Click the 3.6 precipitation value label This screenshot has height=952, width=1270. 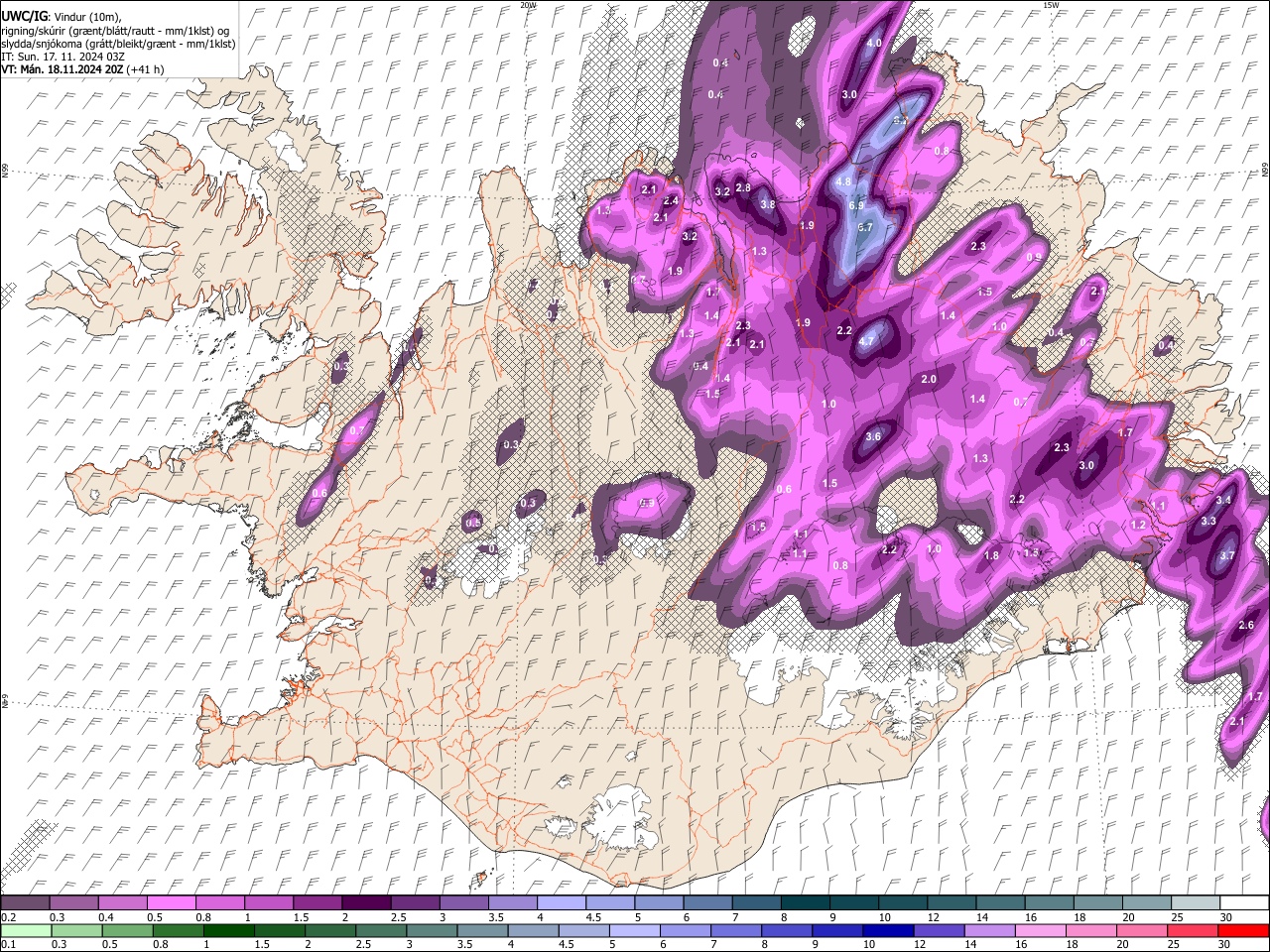pos(873,437)
